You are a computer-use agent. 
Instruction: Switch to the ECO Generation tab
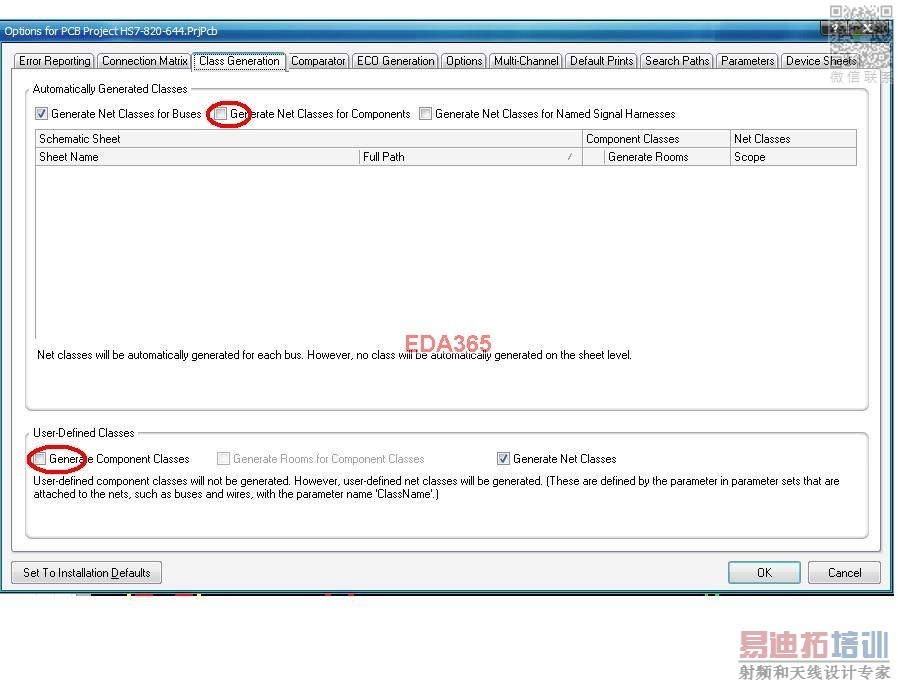(x=395, y=61)
